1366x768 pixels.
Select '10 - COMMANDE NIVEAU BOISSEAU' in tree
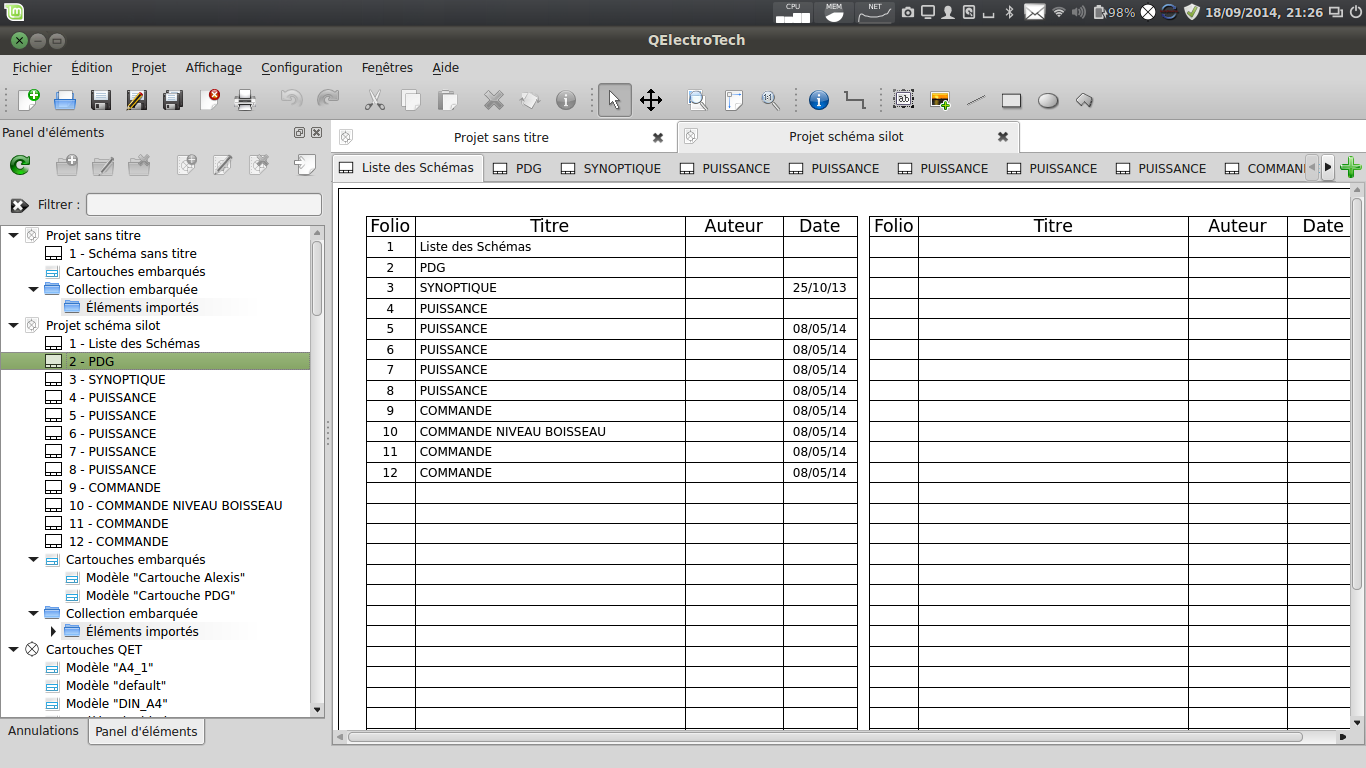(x=175, y=506)
